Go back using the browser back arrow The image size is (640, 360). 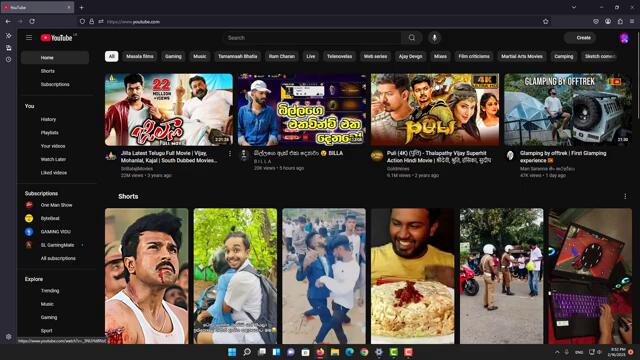(8, 21)
